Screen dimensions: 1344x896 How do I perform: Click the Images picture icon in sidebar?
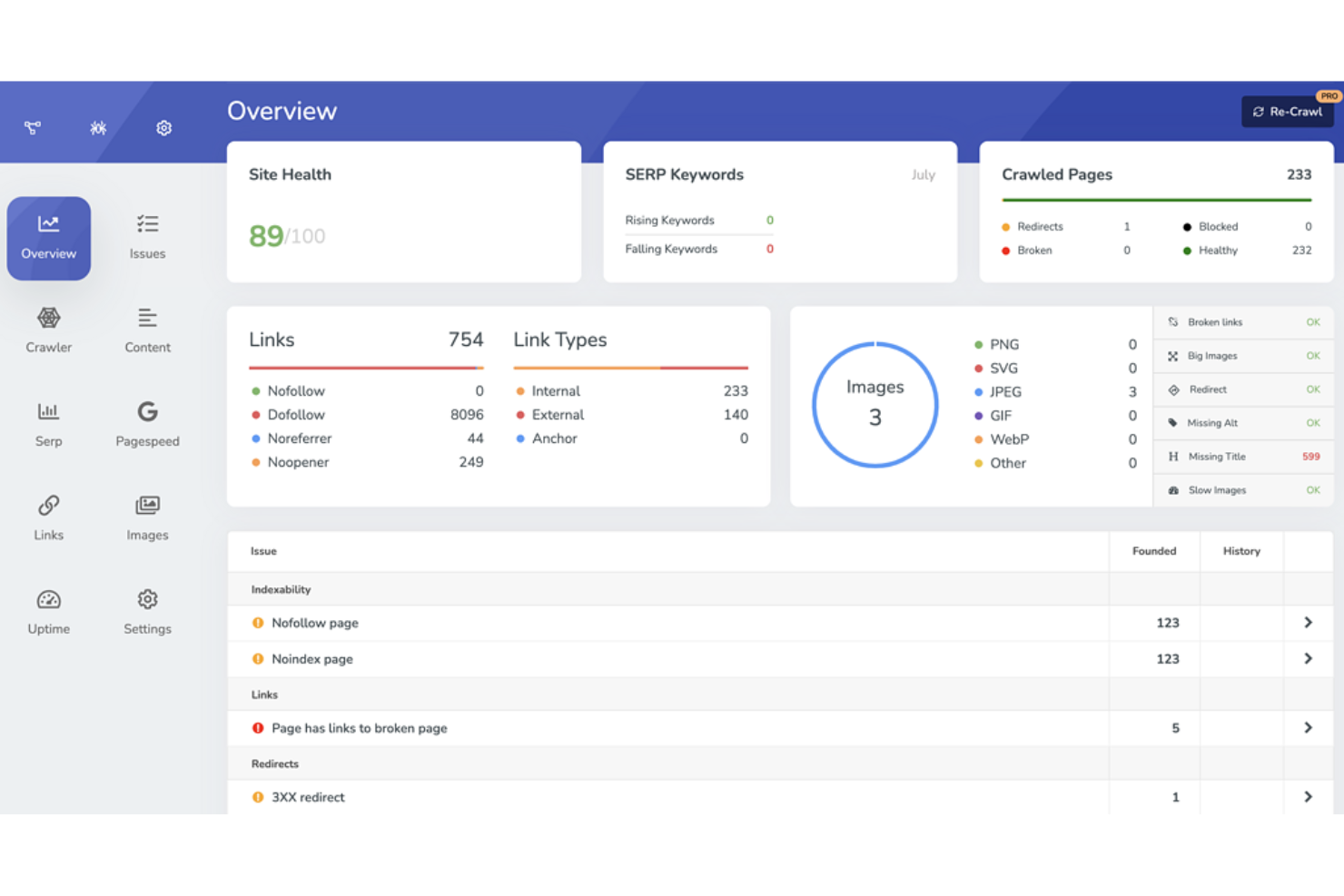[147, 506]
